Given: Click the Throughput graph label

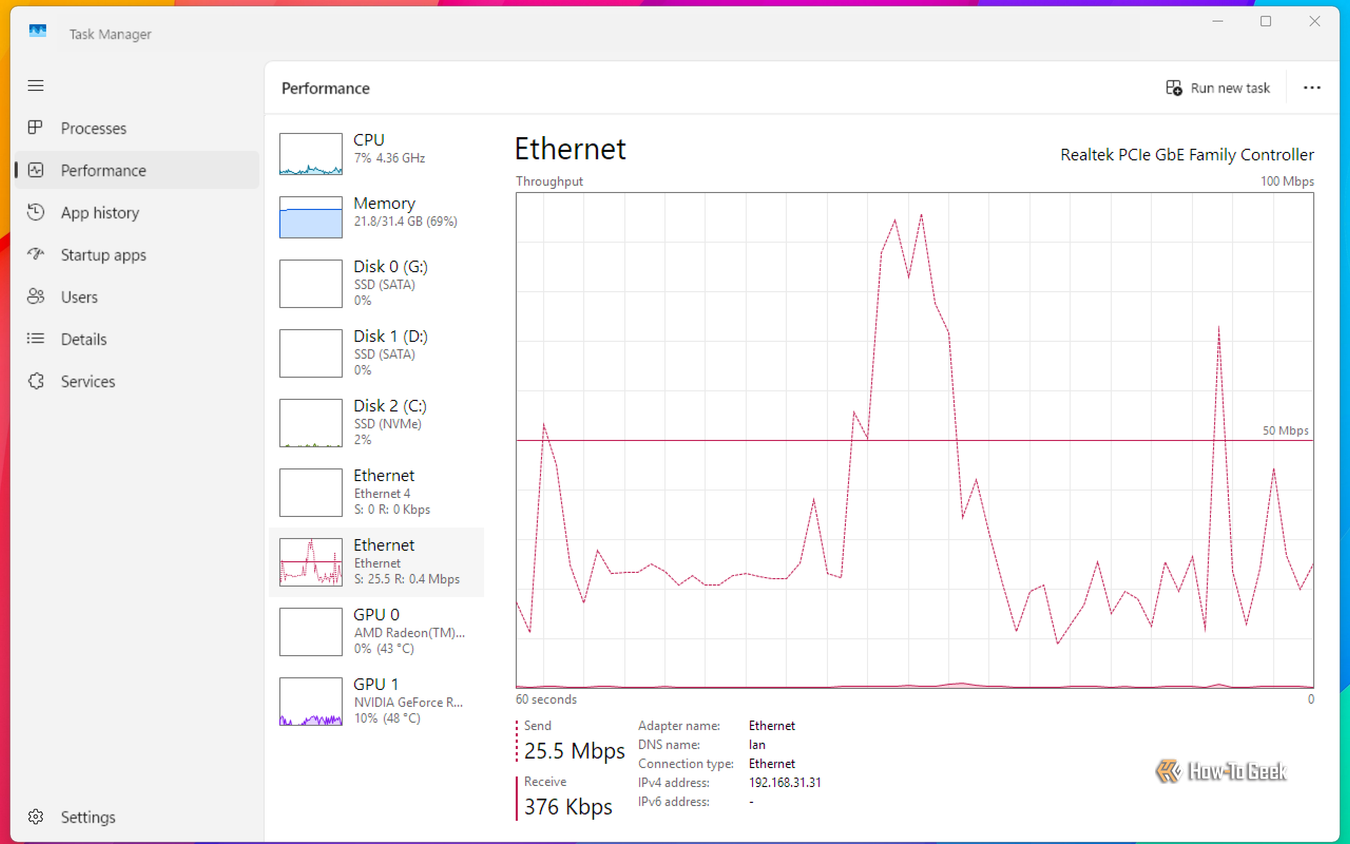Looking at the screenshot, I should [549, 182].
